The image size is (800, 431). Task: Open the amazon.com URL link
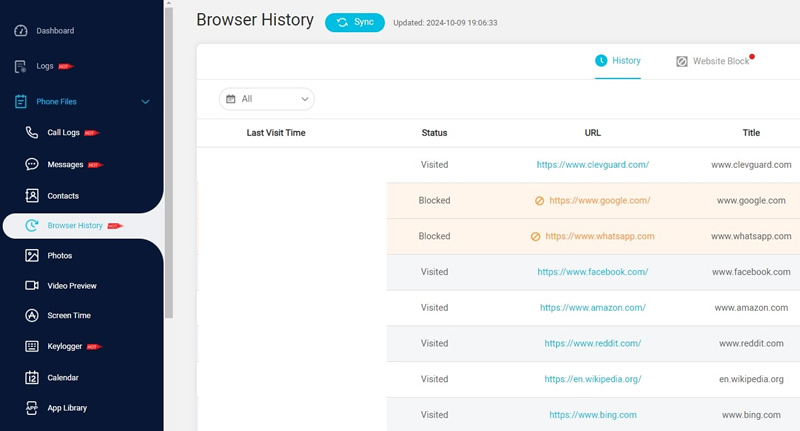coord(592,308)
